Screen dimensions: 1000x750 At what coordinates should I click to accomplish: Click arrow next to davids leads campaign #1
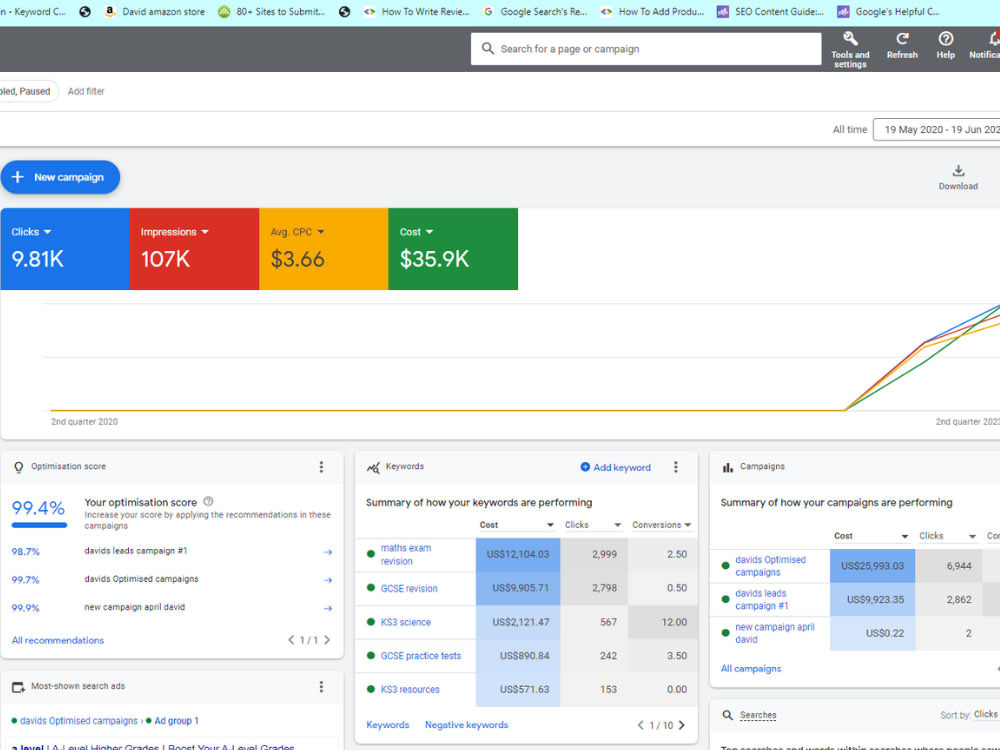[x=328, y=552]
